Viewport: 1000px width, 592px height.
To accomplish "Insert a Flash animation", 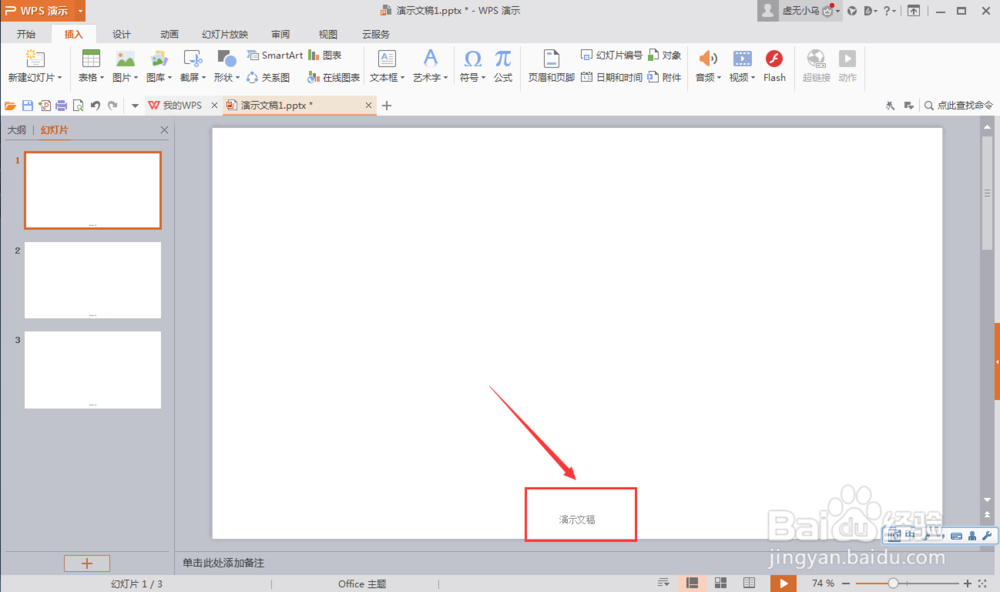I will tap(774, 66).
